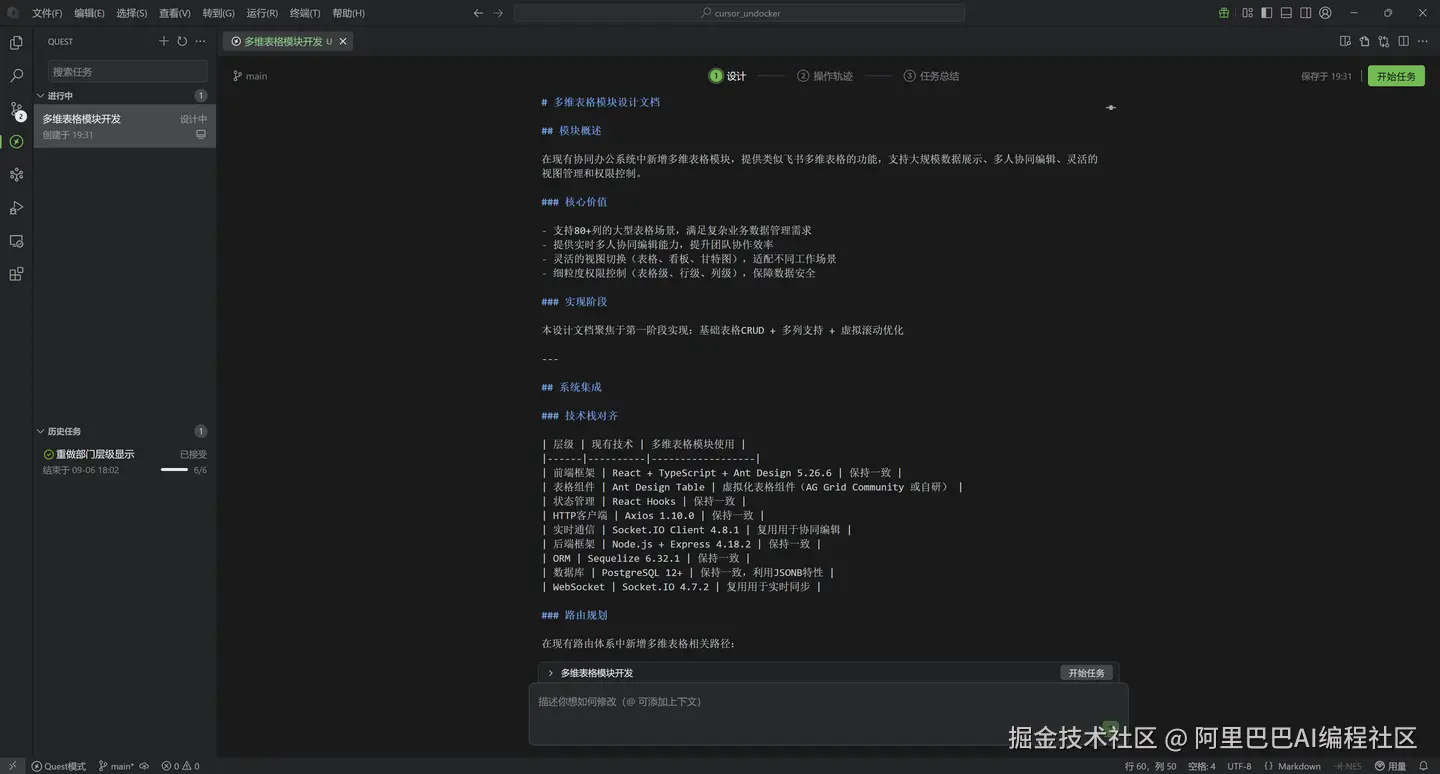Click the main branch label under the tab
The width and height of the screenshot is (1440, 774).
(x=250, y=76)
